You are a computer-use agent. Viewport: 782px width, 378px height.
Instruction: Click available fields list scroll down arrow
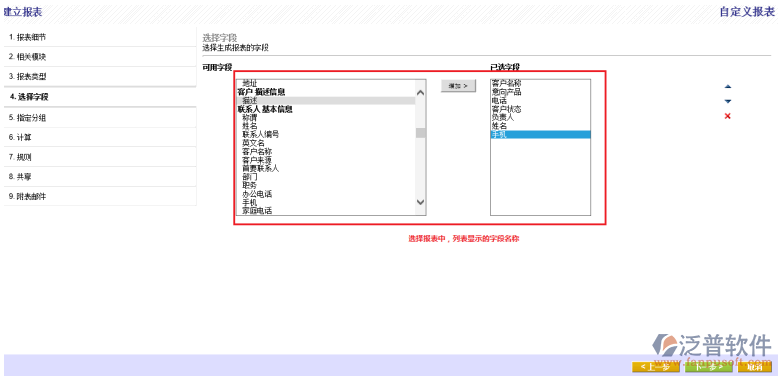point(420,201)
